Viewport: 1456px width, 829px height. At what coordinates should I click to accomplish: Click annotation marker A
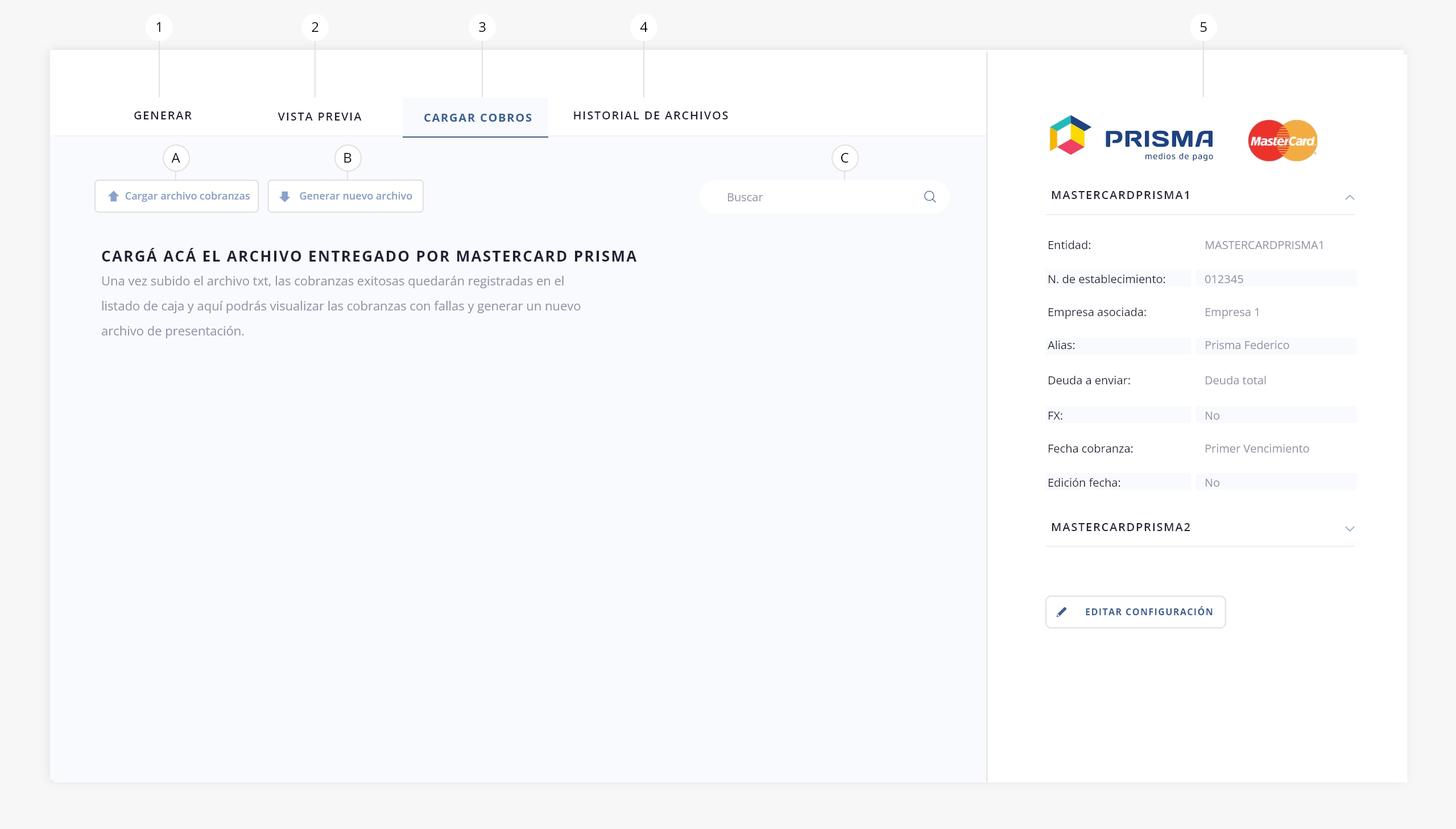coord(176,157)
